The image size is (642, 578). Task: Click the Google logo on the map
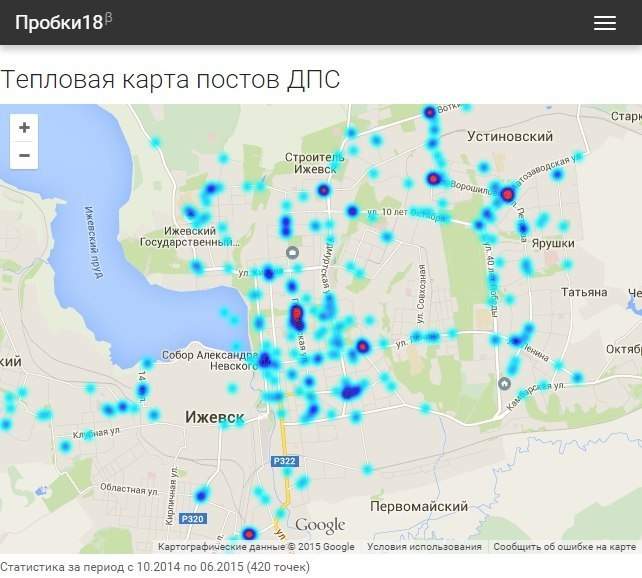(320, 526)
